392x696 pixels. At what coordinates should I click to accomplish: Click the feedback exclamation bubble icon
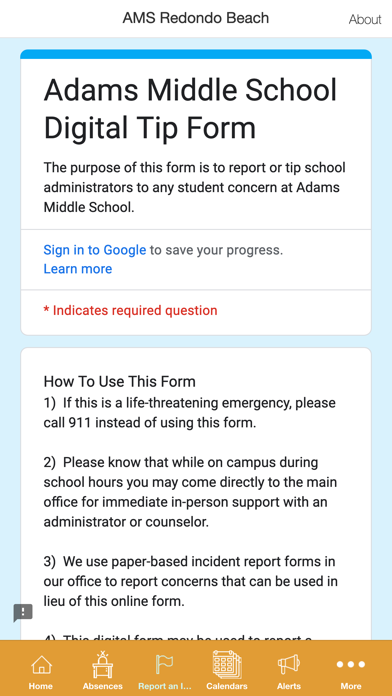(23, 613)
